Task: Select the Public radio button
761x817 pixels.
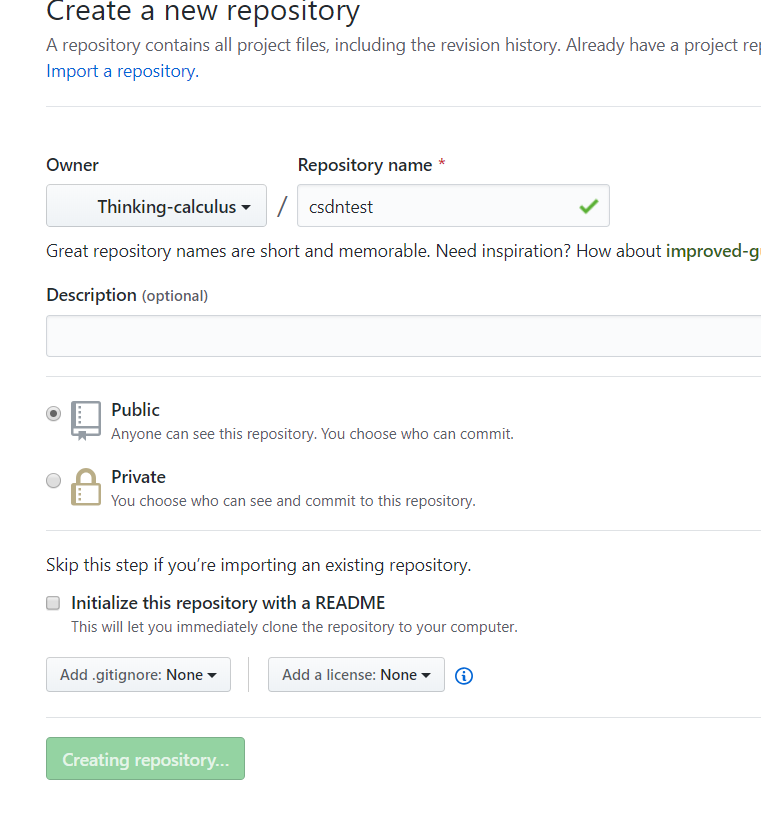Action: [x=54, y=413]
